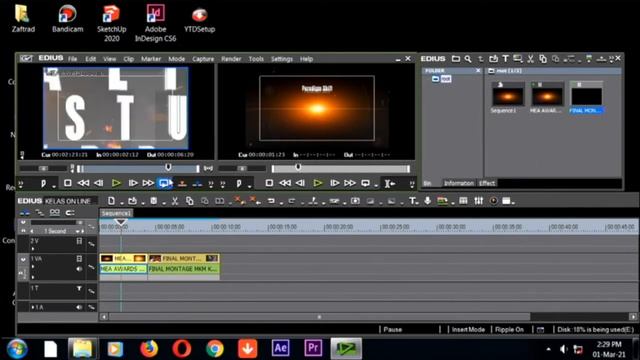The width and height of the screenshot is (640, 360).
Task: Open the Marker menu
Action: pyautogui.click(x=151, y=59)
